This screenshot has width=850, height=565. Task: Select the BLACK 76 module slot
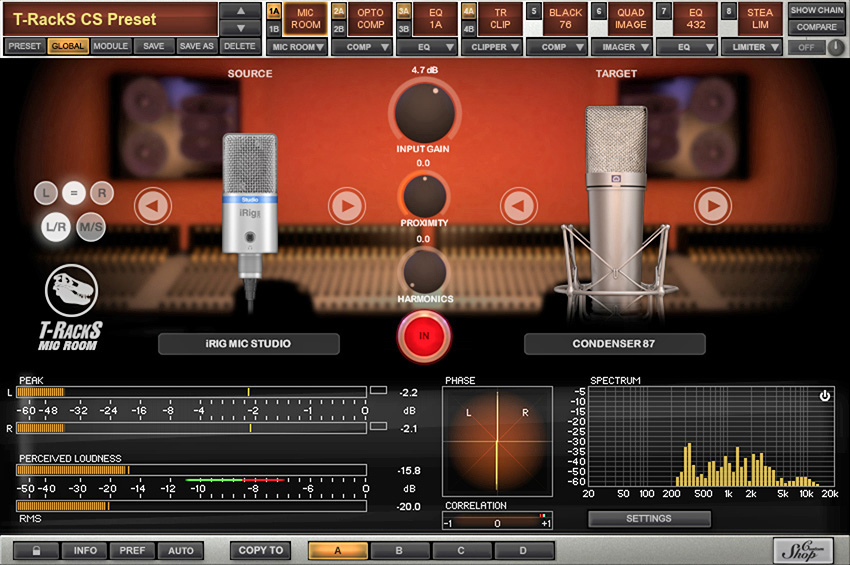[x=565, y=19]
